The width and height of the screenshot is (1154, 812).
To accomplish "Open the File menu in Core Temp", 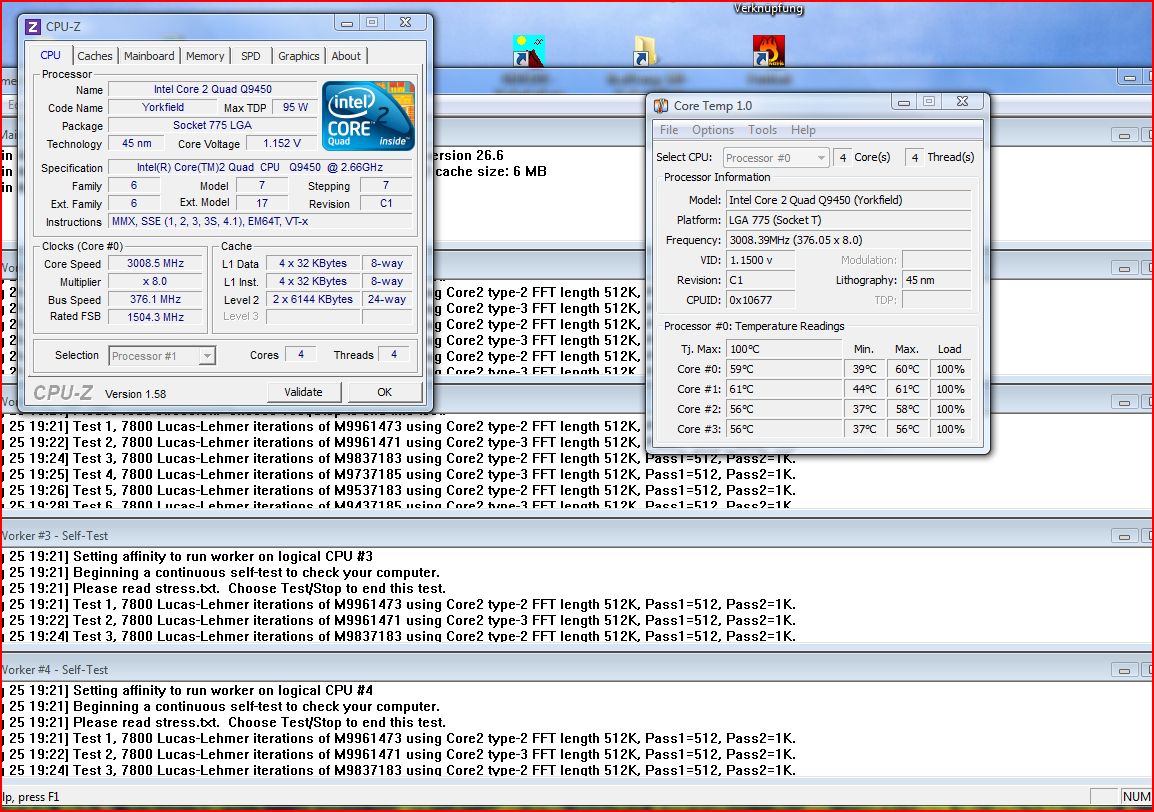I will pos(669,130).
